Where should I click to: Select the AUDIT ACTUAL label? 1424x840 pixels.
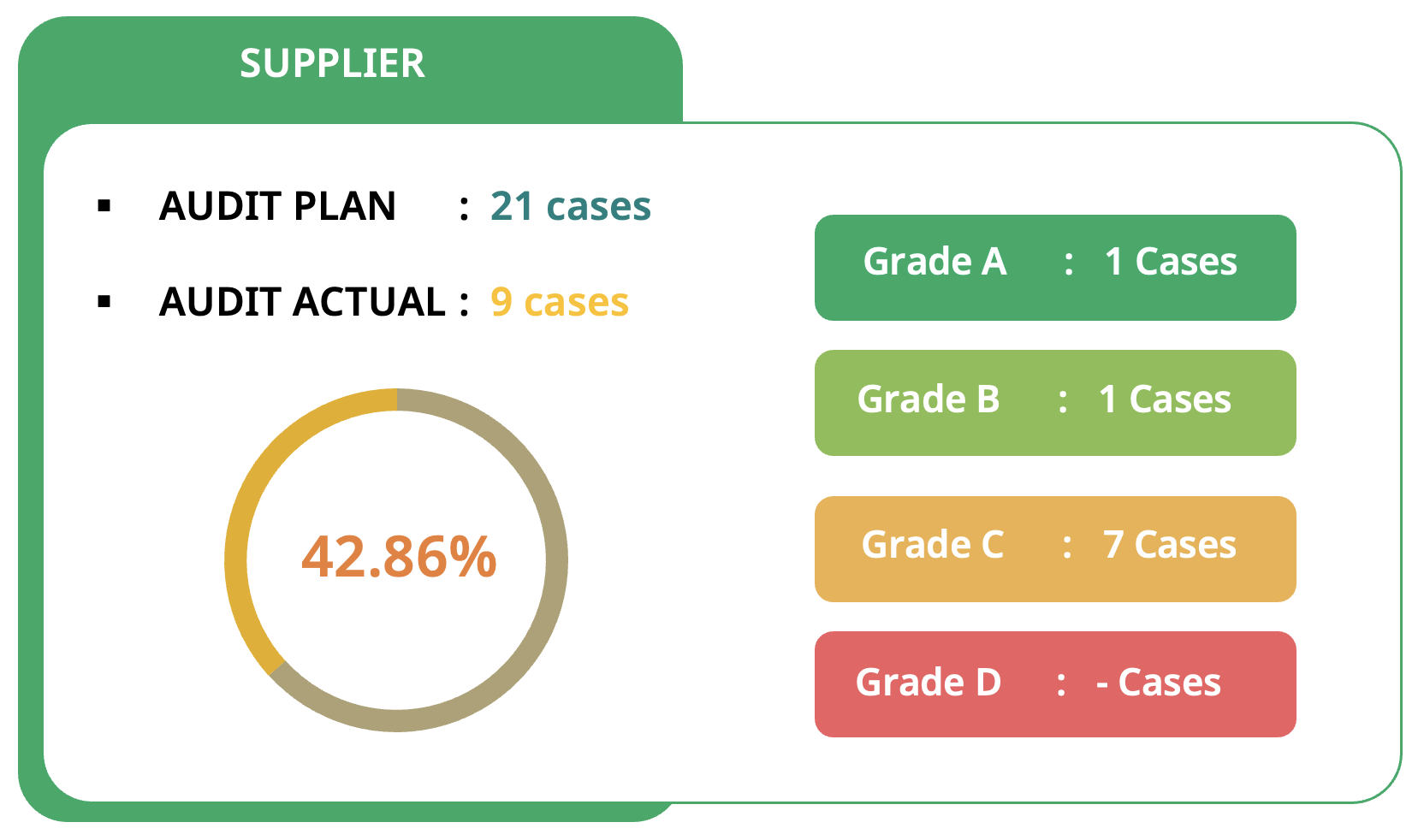[301, 302]
